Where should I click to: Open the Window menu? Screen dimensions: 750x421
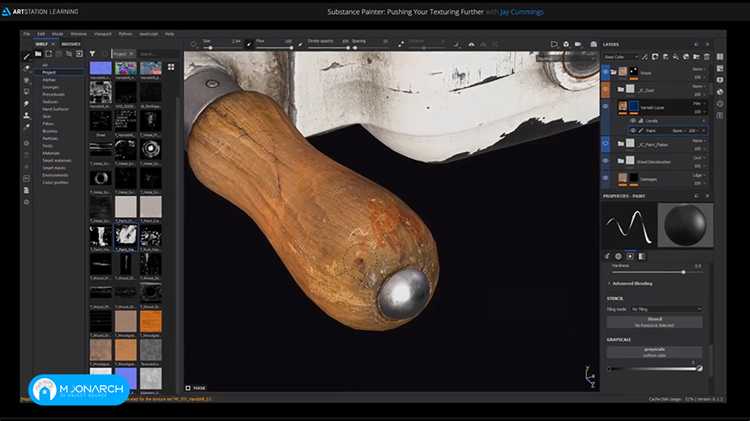[x=78, y=34]
